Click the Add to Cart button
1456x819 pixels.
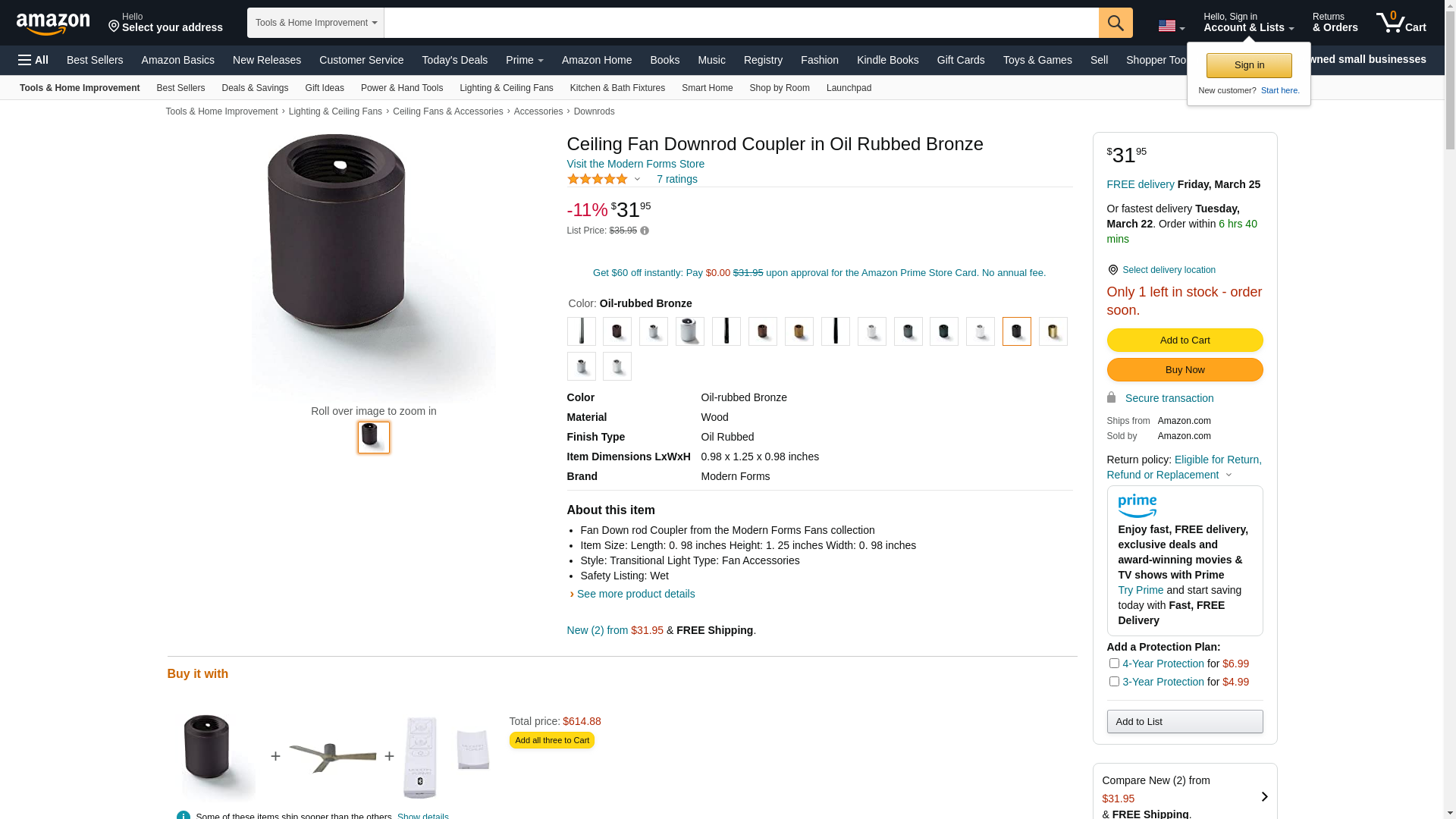pyautogui.click(x=1185, y=340)
